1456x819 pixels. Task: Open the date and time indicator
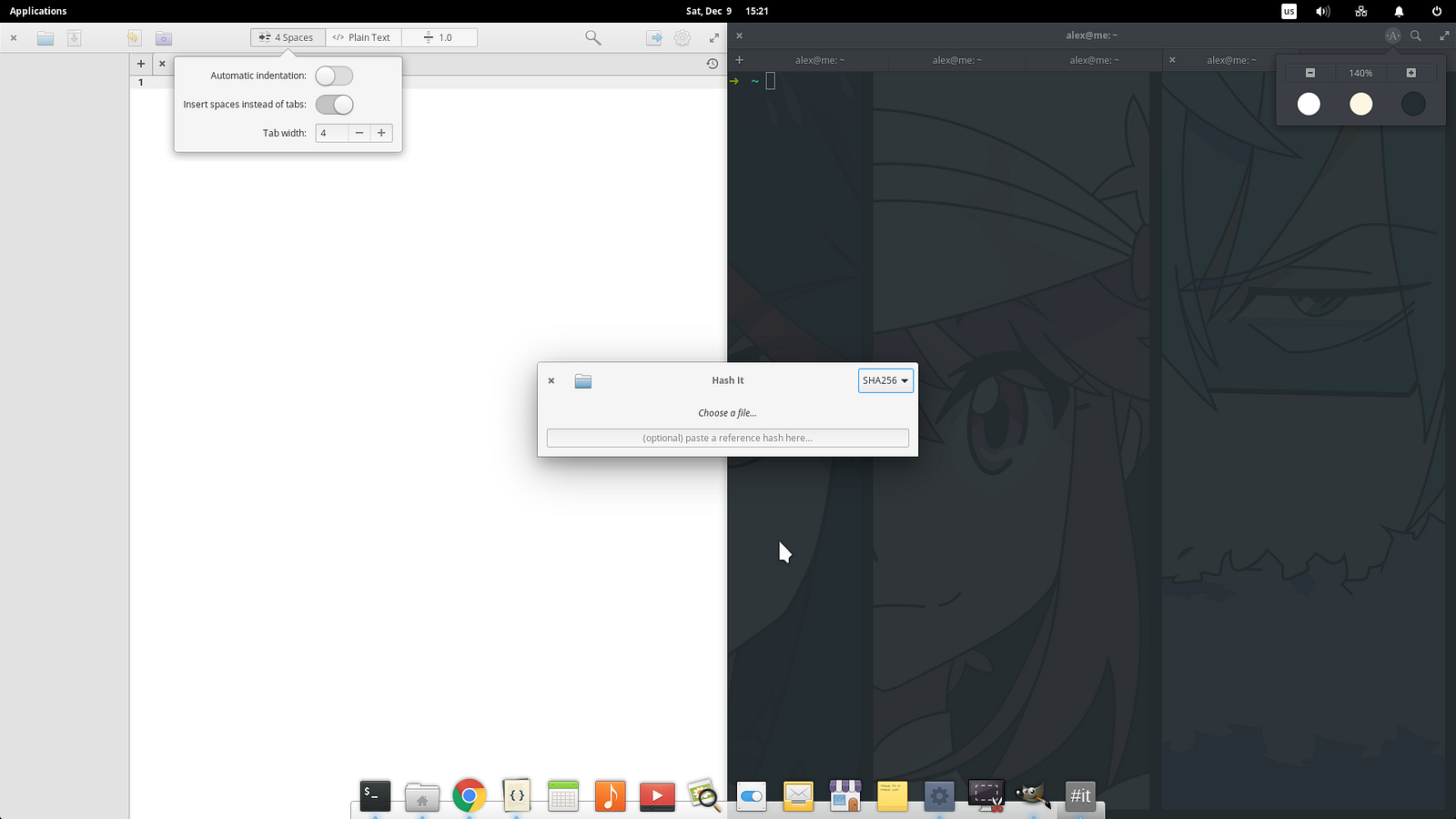pos(727,11)
